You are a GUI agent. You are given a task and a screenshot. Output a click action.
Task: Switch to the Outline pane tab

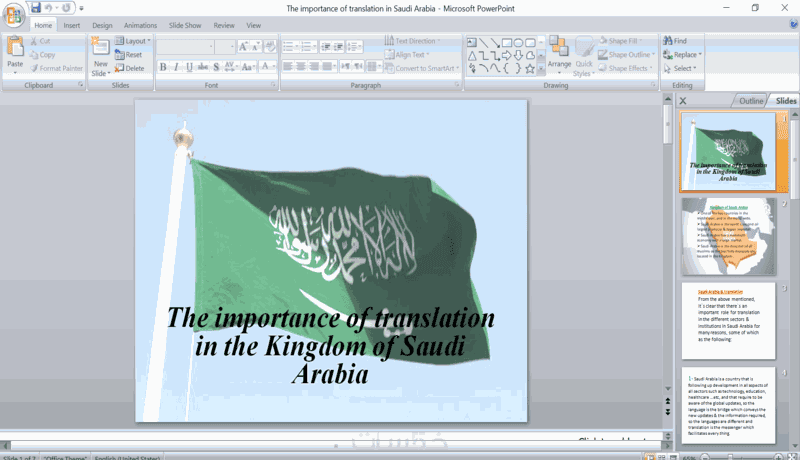tap(750, 101)
